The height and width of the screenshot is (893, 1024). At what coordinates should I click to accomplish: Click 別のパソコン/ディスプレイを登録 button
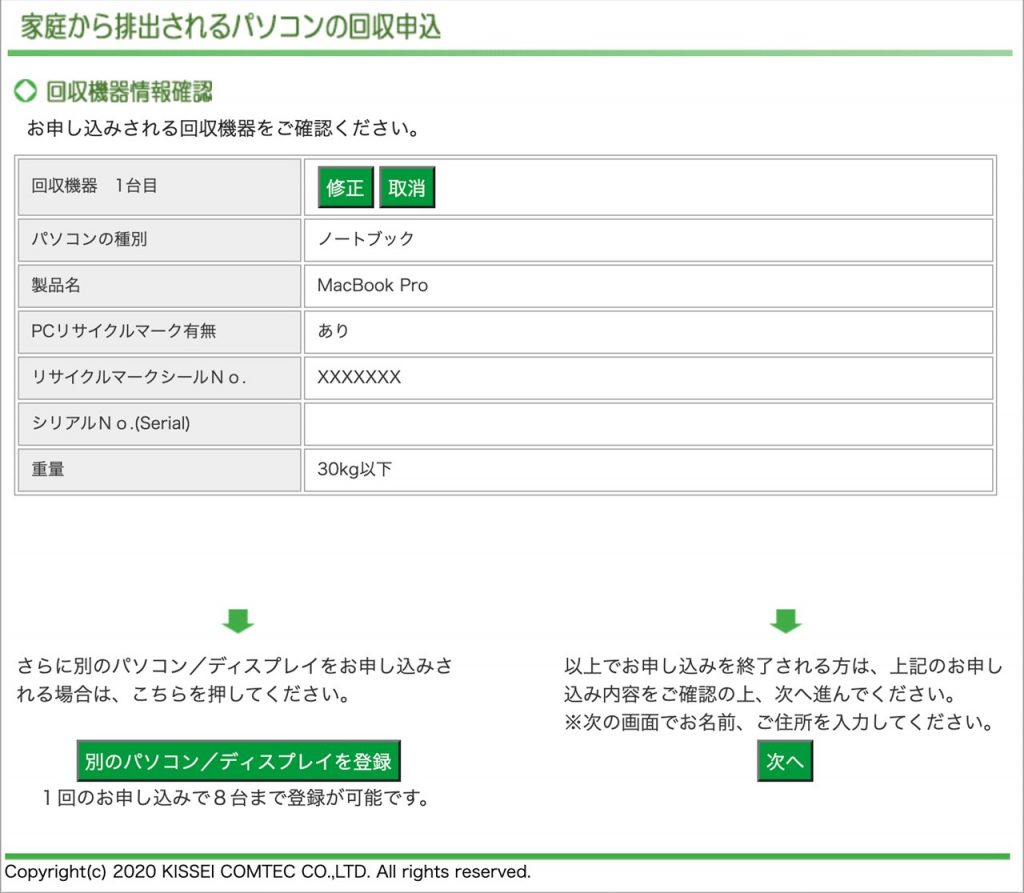coord(238,761)
